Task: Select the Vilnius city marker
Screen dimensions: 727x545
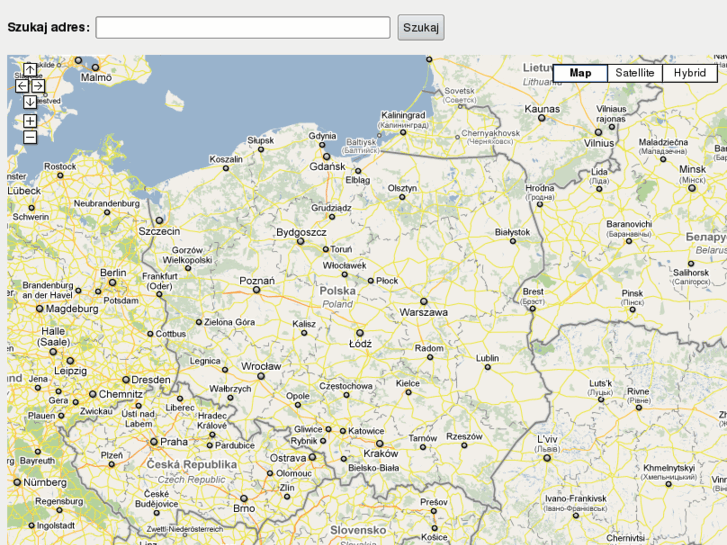Action: pyautogui.click(x=598, y=133)
